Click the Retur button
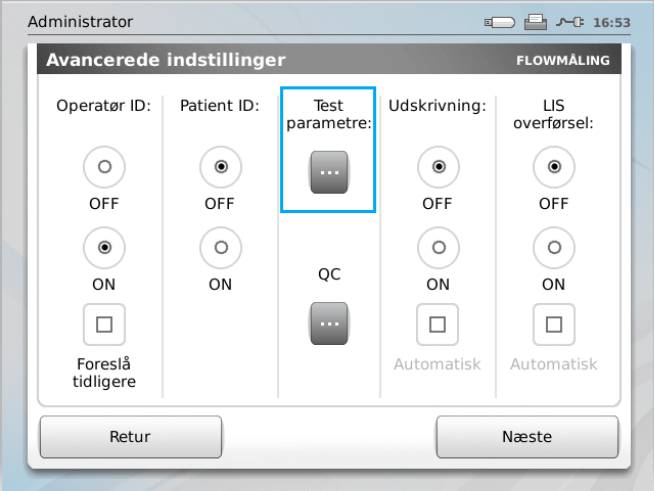This screenshot has height=491, width=654. [131, 437]
